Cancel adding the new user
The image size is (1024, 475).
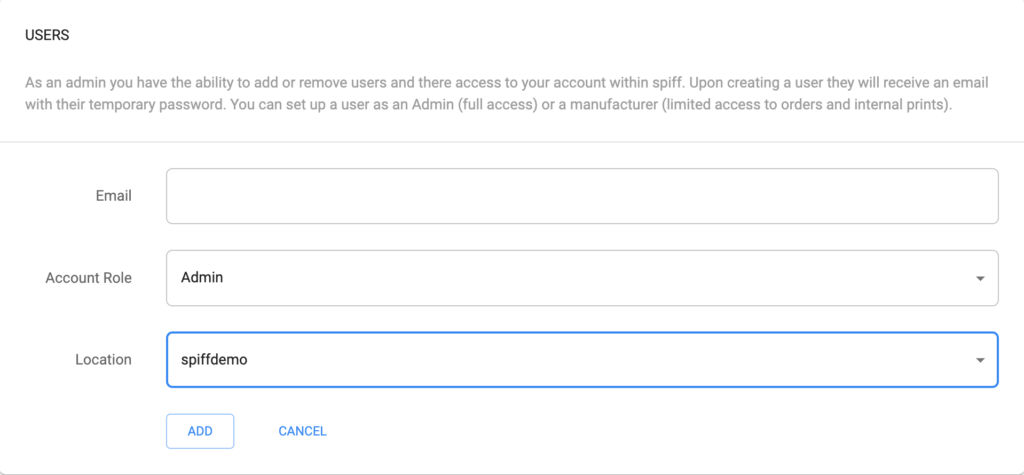pos(302,431)
